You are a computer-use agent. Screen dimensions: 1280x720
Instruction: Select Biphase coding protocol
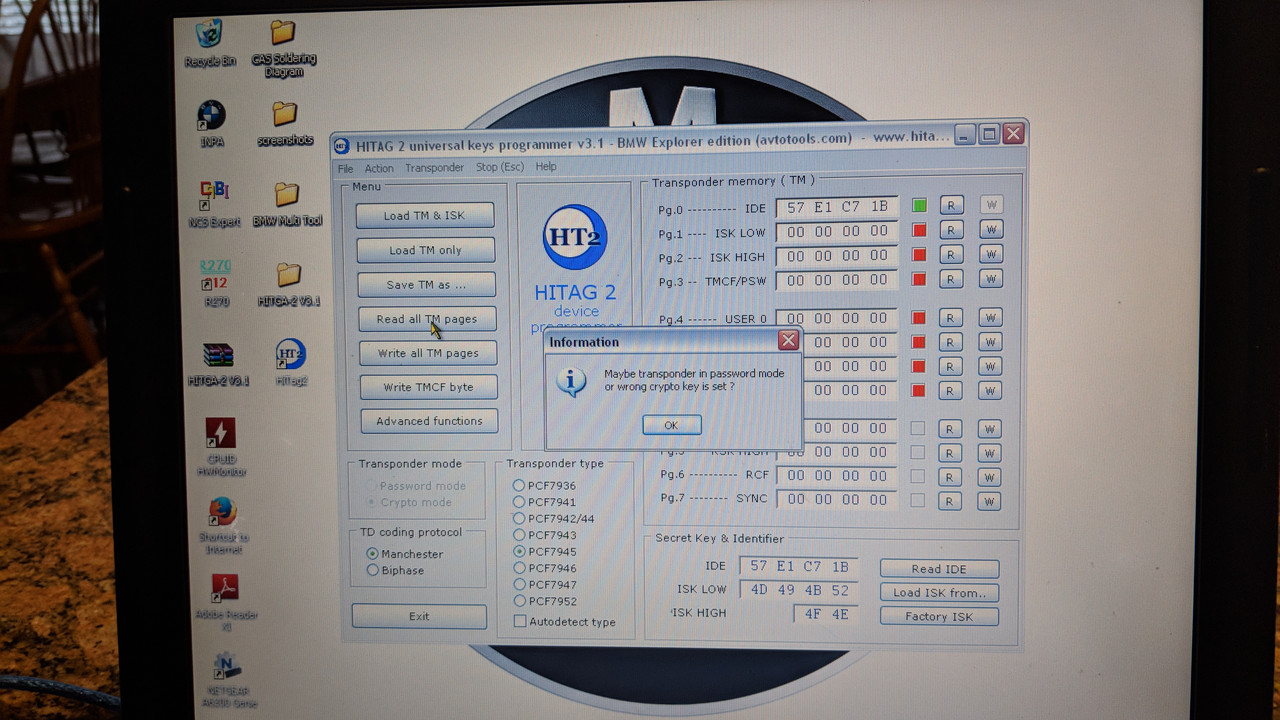[396, 570]
